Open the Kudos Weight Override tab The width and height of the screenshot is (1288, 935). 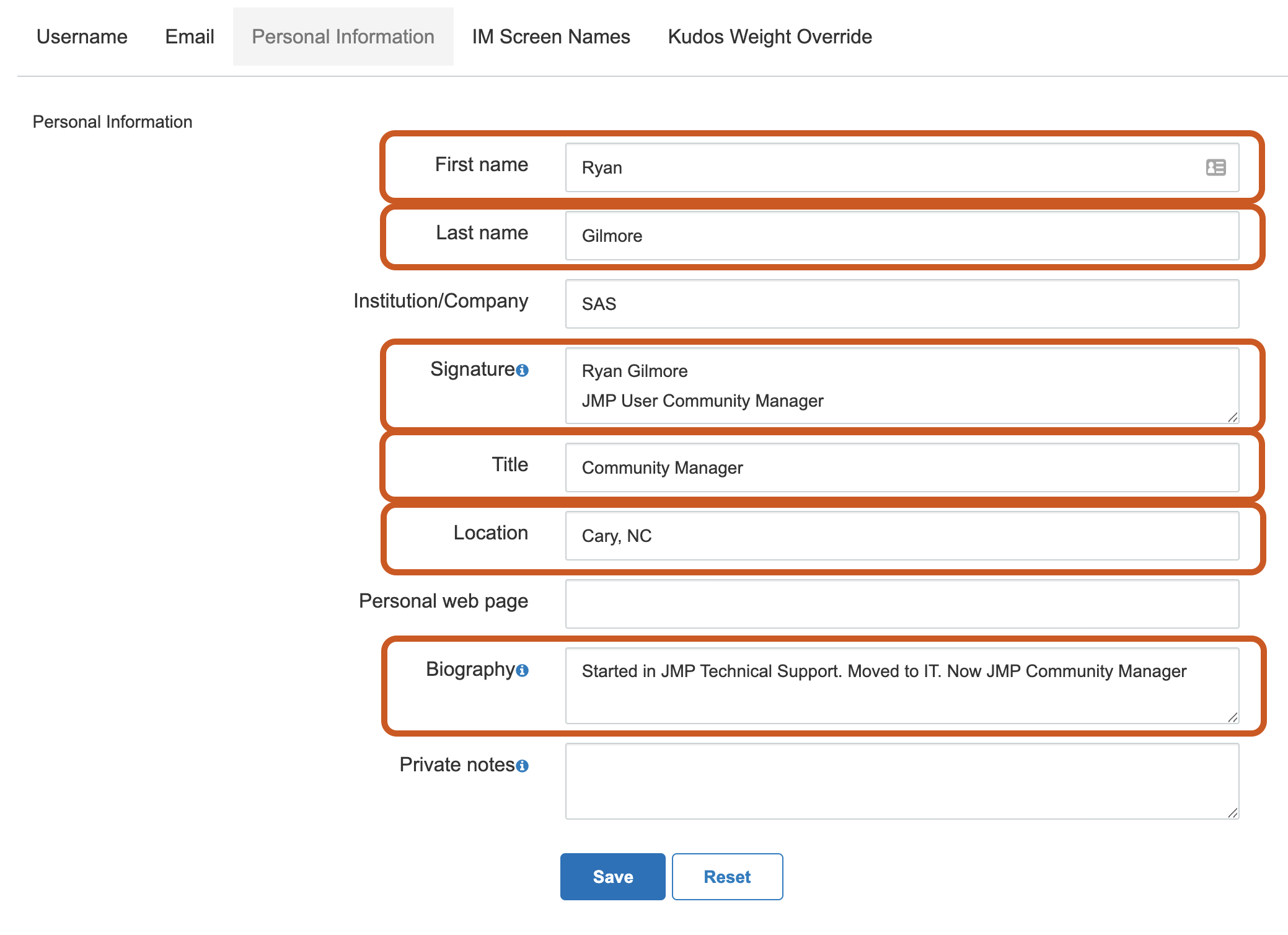click(769, 37)
